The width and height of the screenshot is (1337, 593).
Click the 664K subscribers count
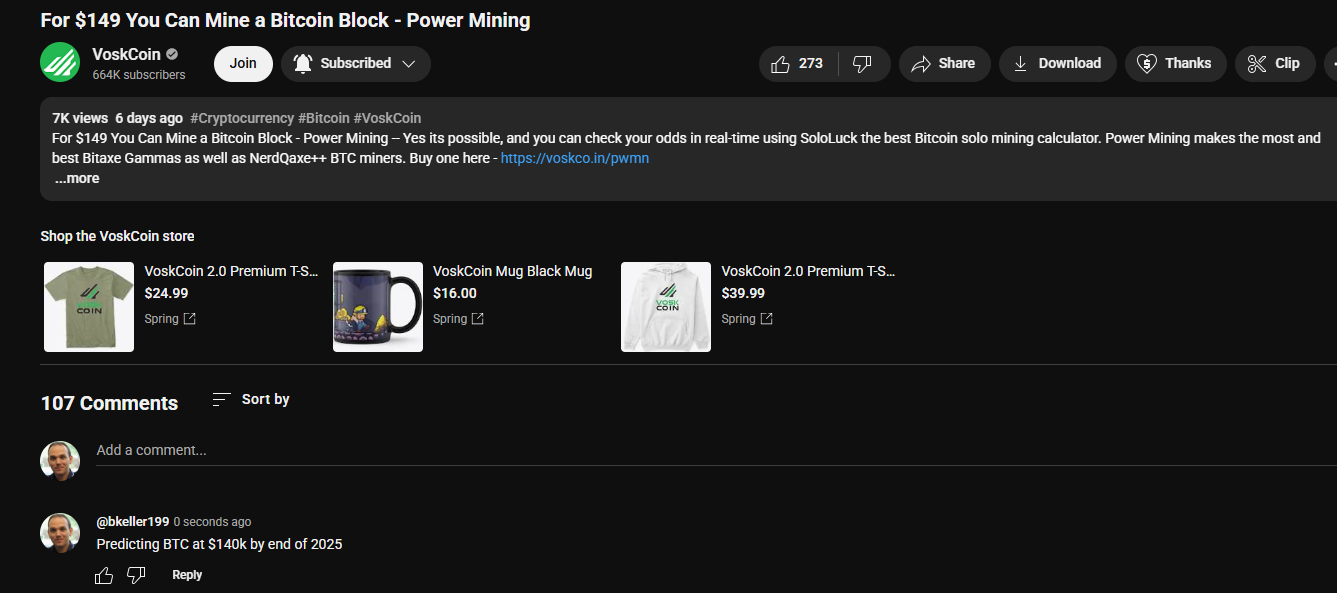click(139, 75)
